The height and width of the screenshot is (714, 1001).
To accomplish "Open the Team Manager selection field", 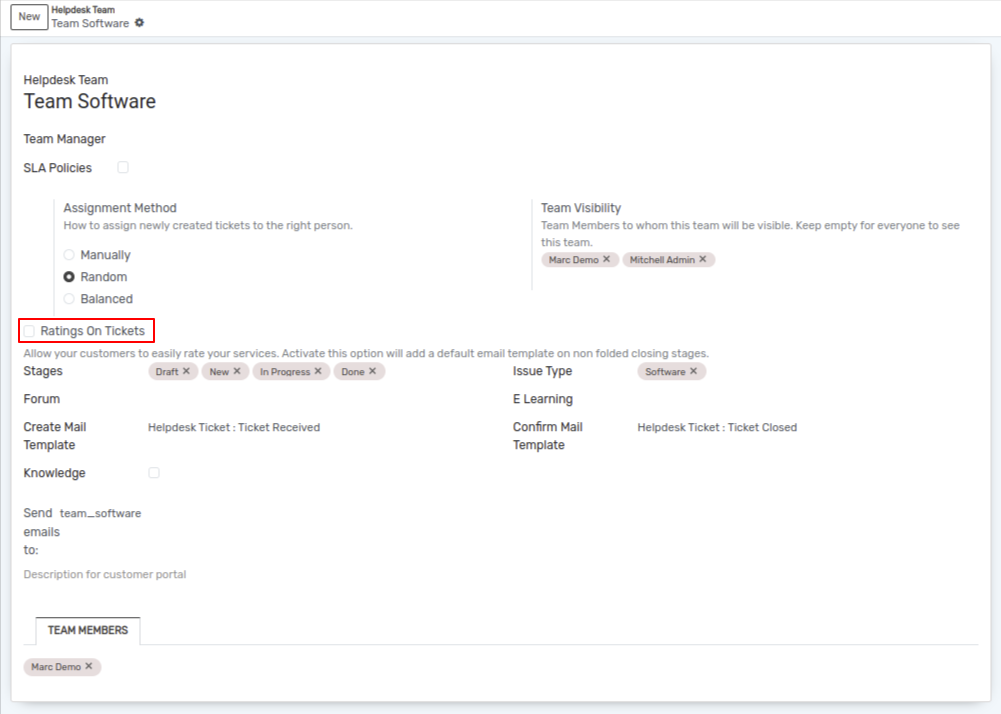I will [300, 139].
